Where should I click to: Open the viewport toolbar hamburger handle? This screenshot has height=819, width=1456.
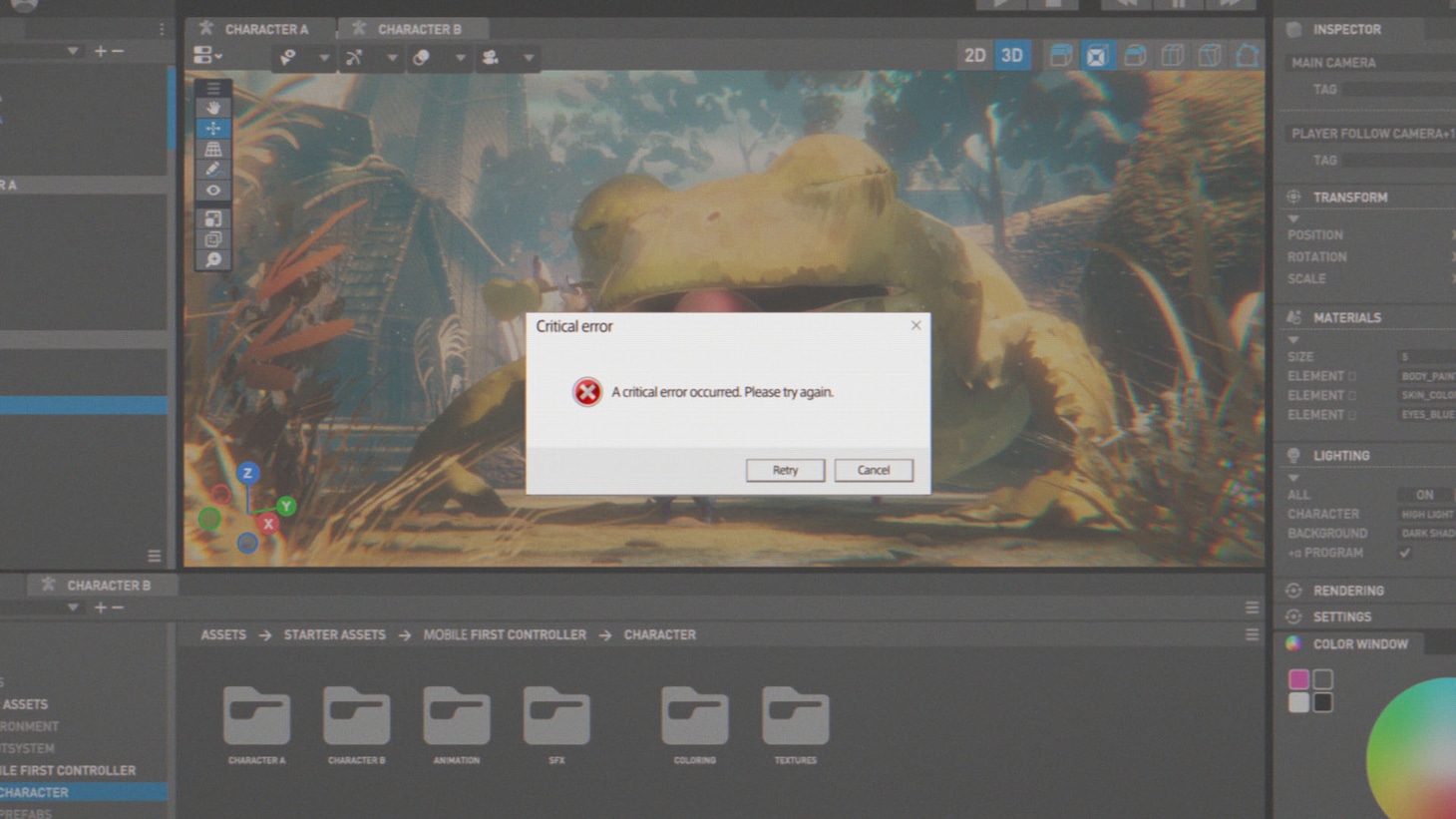212,88
